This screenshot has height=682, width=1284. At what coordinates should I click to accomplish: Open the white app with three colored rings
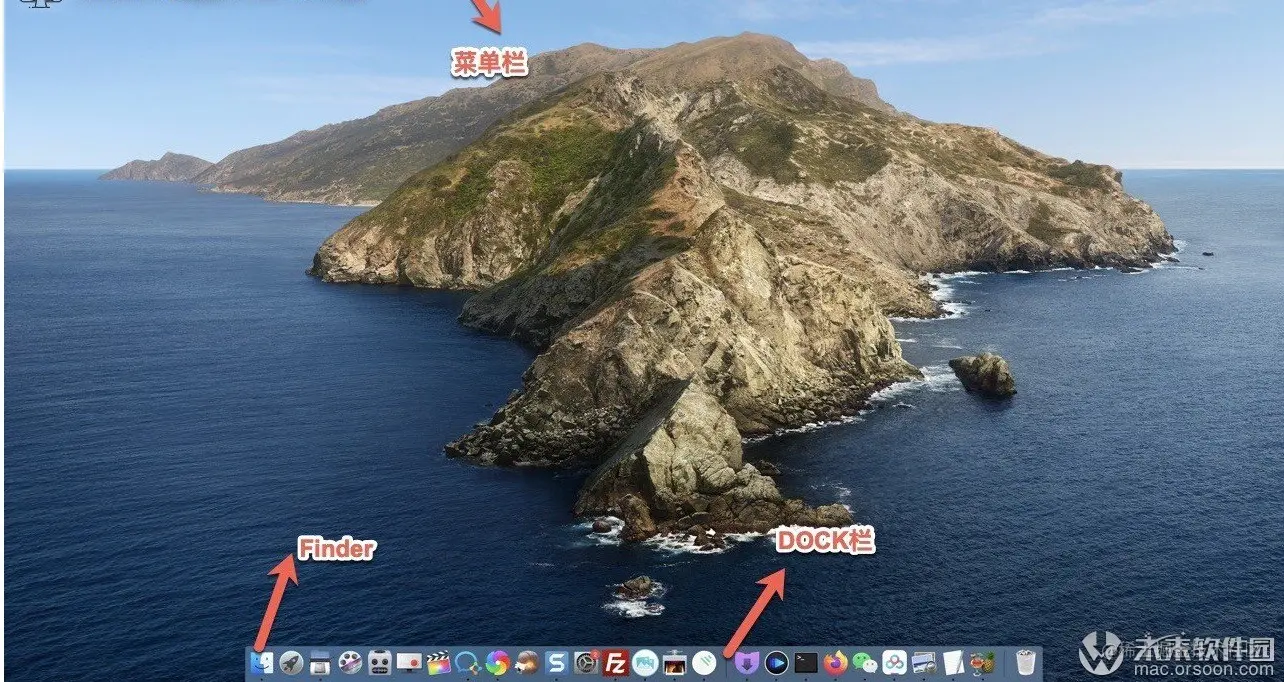(895, 662)
